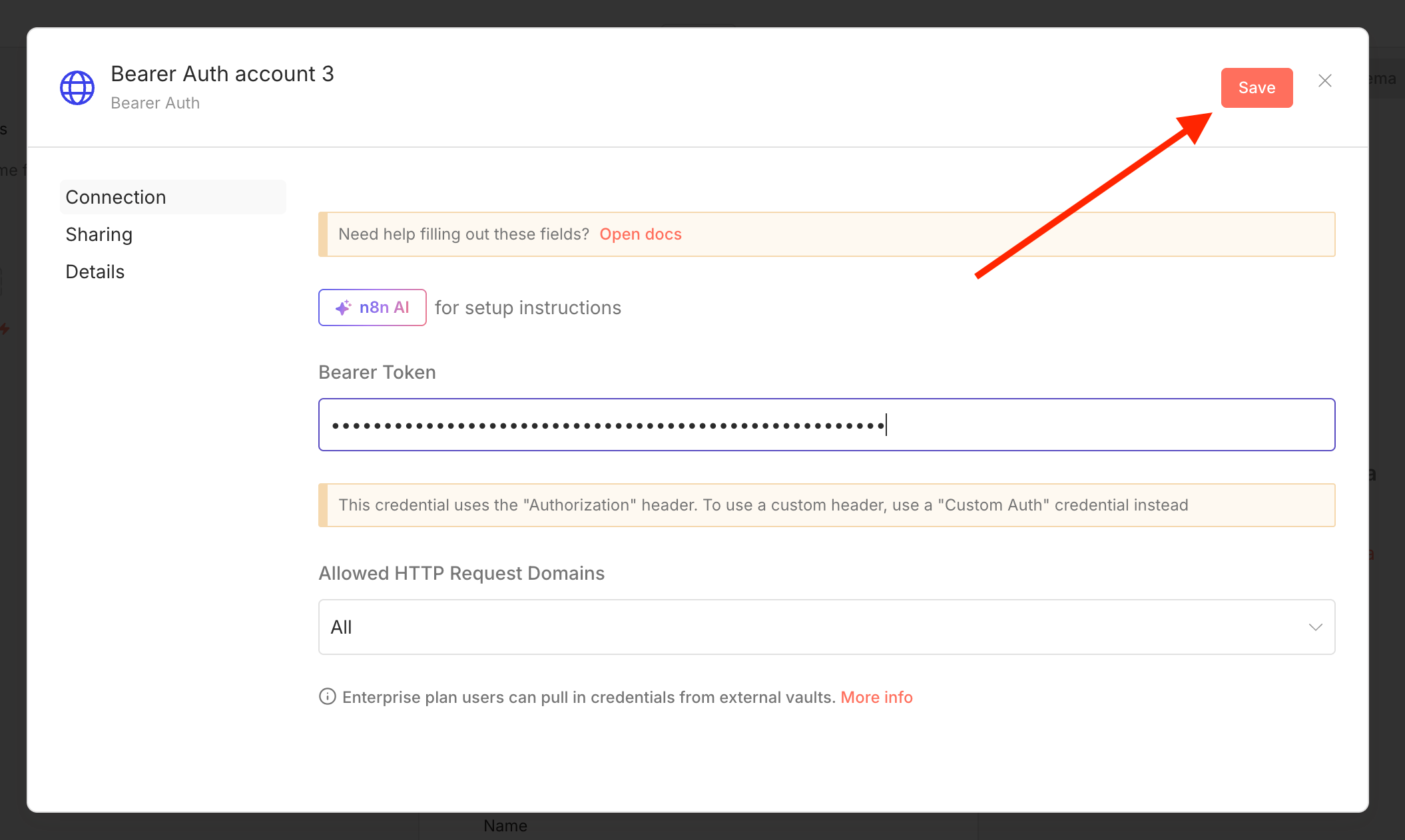Click the globe credential icon
The image size is (1405, 840).
coord(77,88)
